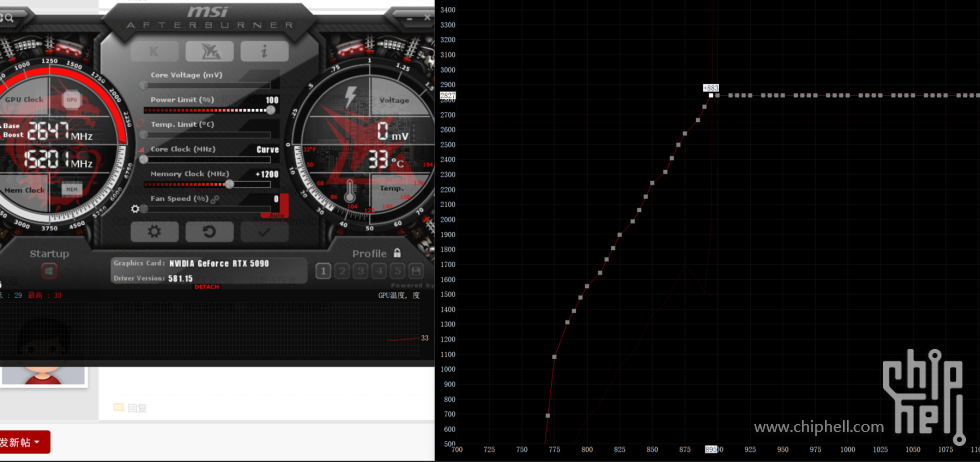Click the Fan Speed slider track
The image size is (980, 462).
(x=208, y=209)
